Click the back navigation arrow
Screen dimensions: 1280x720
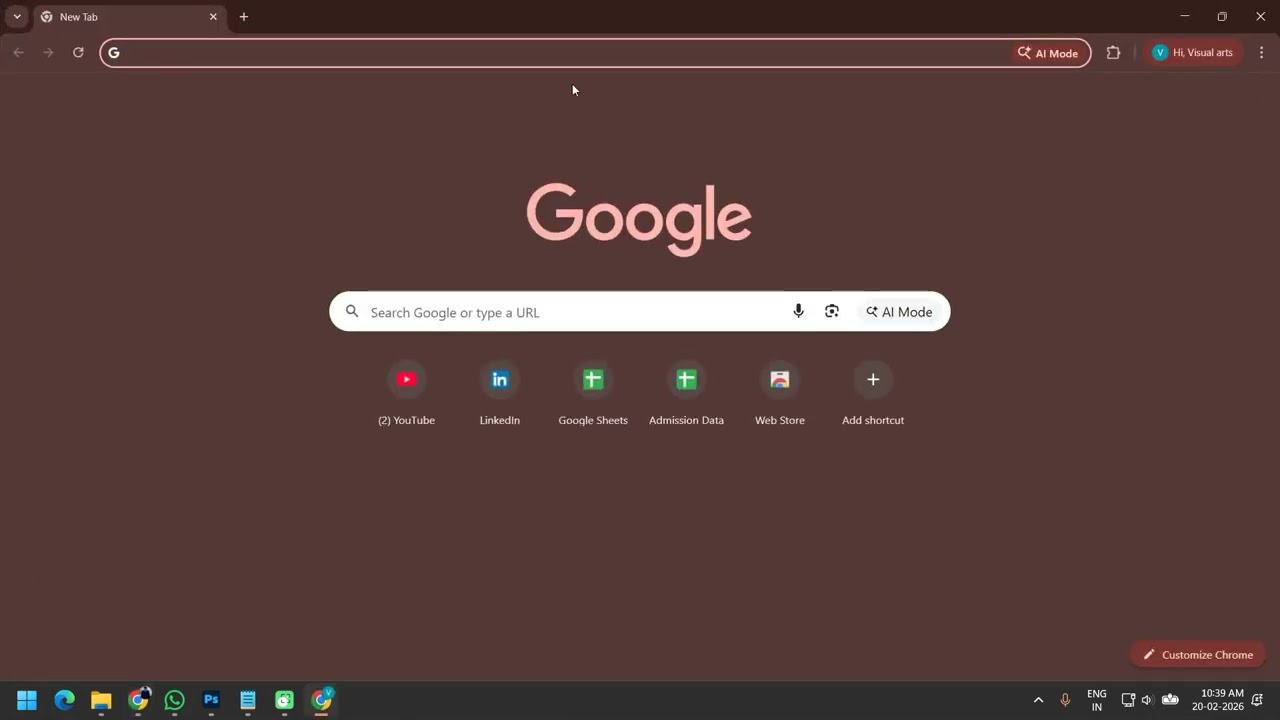tap(18, 52)
